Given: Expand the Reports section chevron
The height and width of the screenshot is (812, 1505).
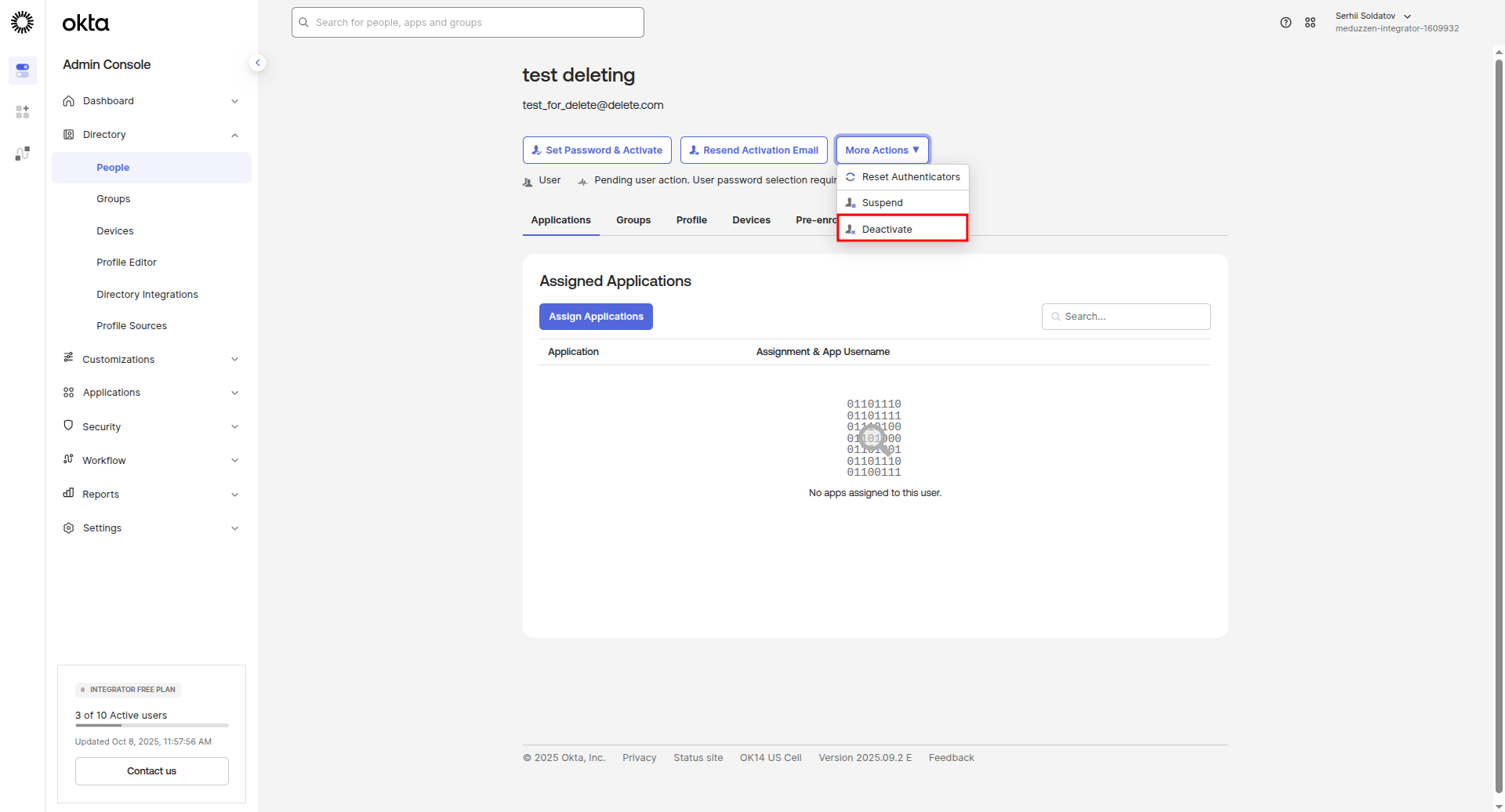Looking at the screenshot, I should coord(234,495).
